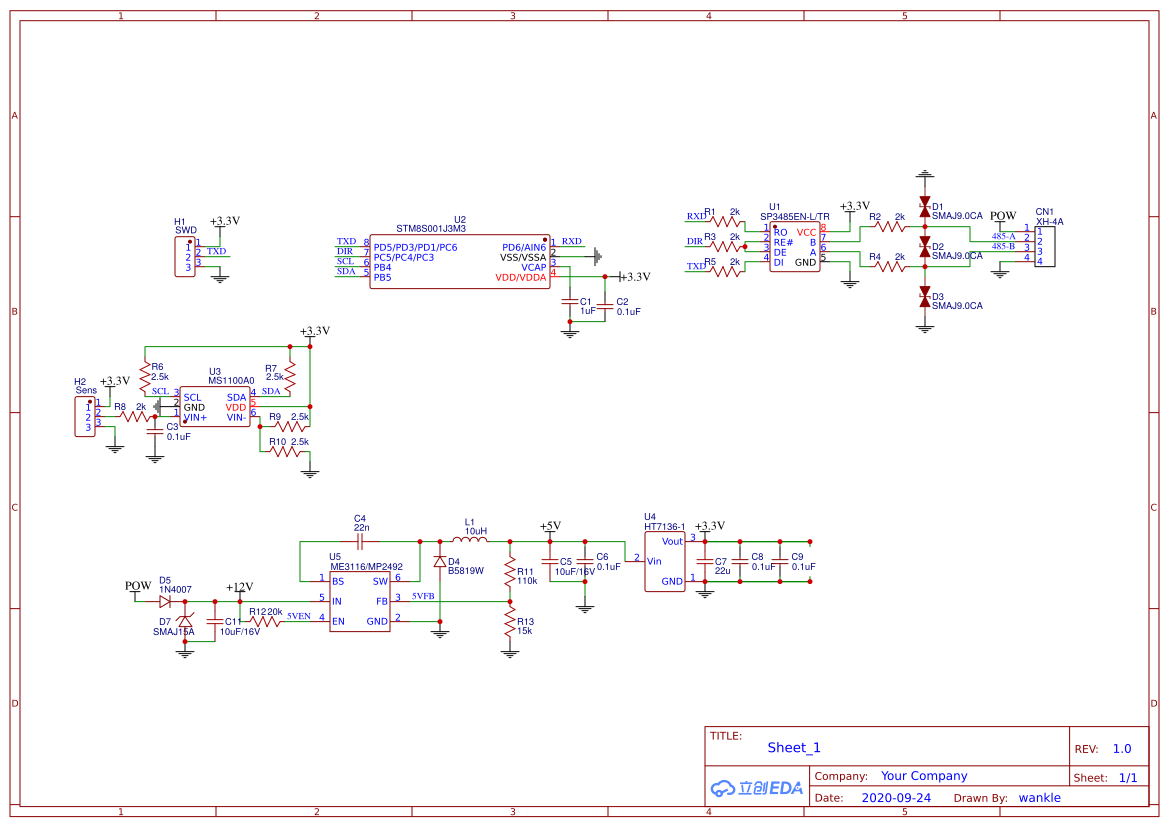Screen dimensions: 1169x827
Task: Select the C7 22u capacitor symbol
Action: pyautogui.click(x=705, y=562)
